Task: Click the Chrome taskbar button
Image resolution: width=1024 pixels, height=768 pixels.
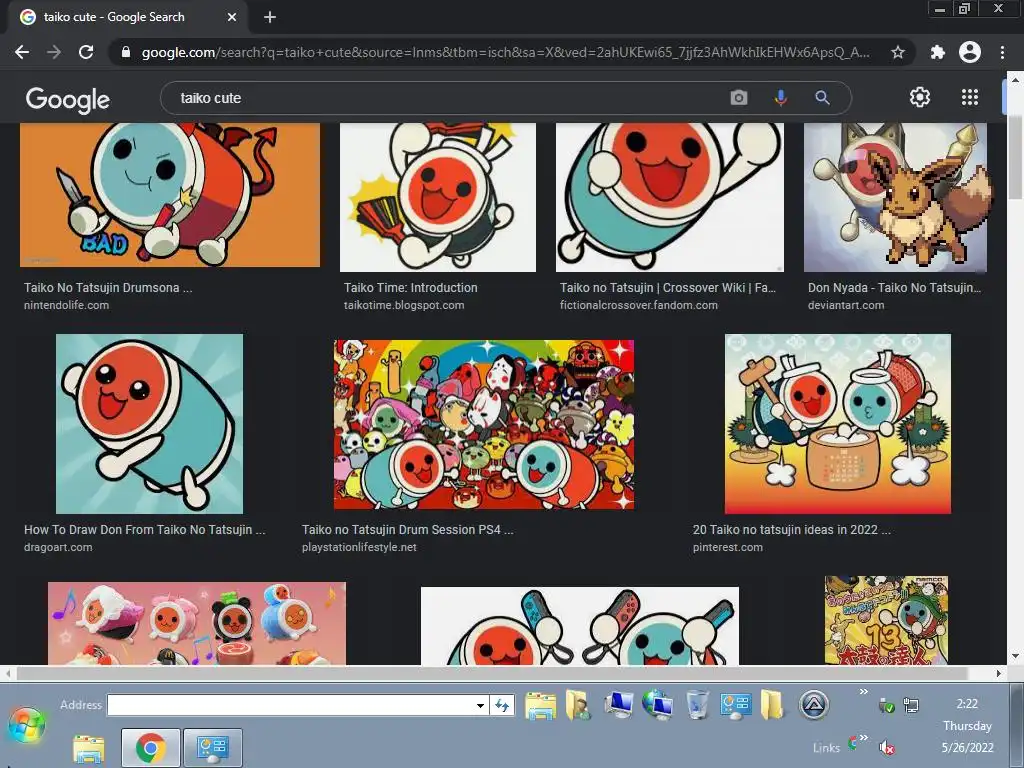Action: click(150, 748)
